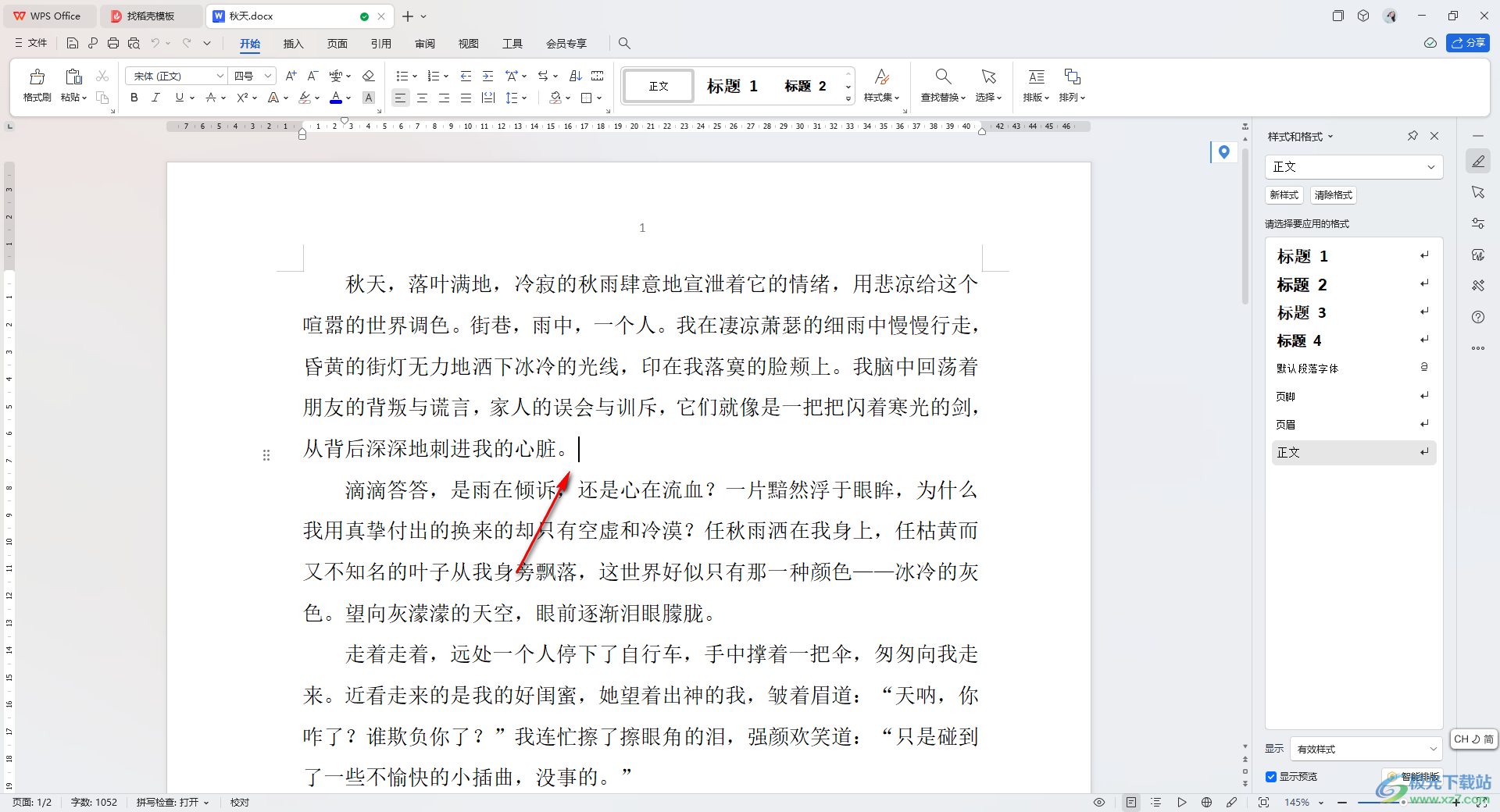Click the pencil styles icon in right sidebar
The width and height of the screenshot is (1500, 812).
(x=1478, y=161)
